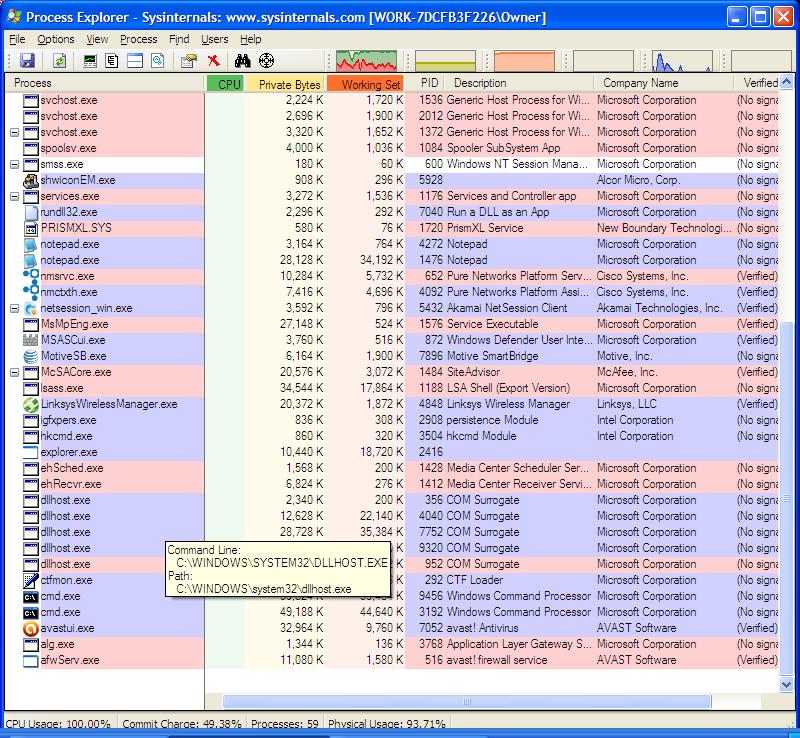Select the ehSched.exe process row
The height and width of the screenshot is (738, 800).
pos(392,469)
